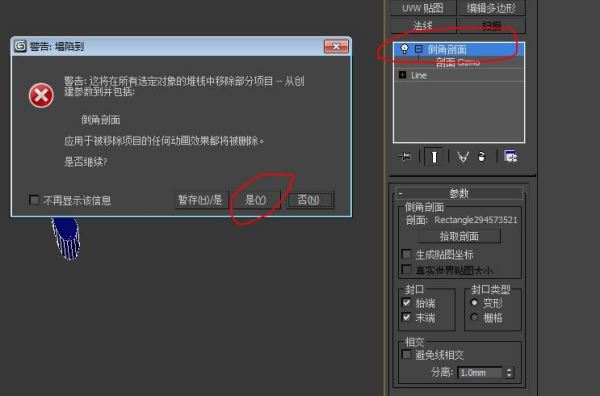The height and width of the screenshot is (396, 600).
Task: Click Remove Modifier from stack icon
Action: click(482, 156)
